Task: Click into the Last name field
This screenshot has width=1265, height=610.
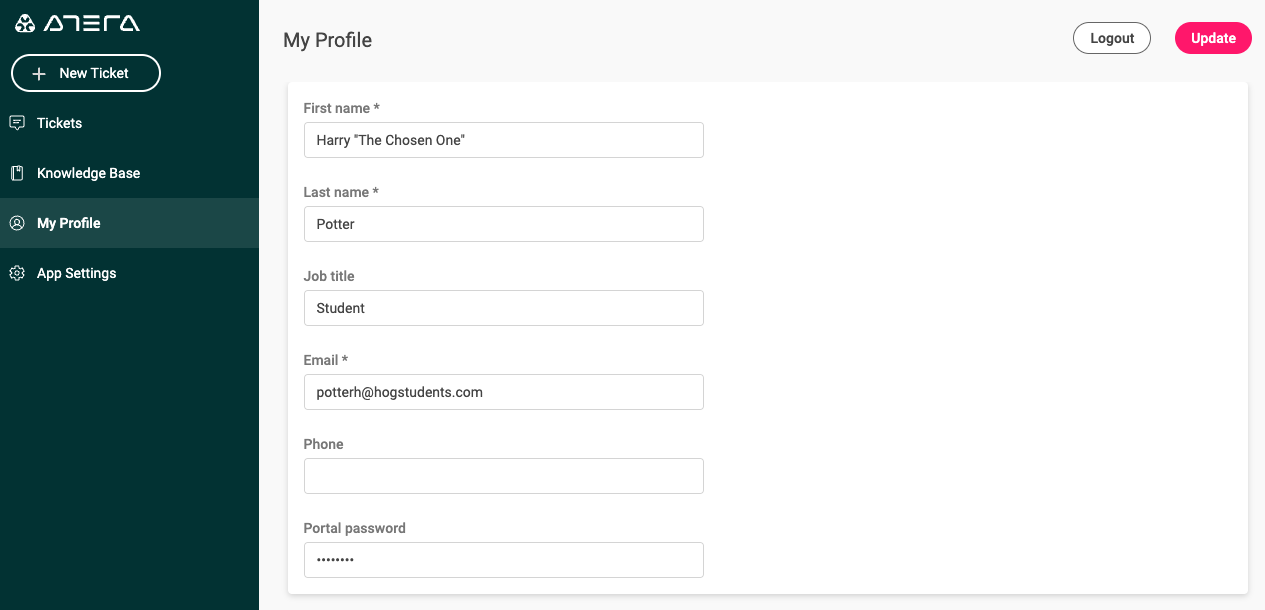Action: pos(504,224)
